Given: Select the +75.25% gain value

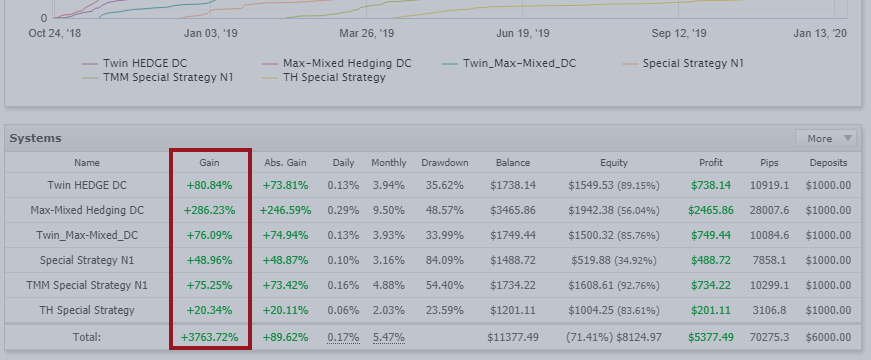Looking at the screenshot, I should [209, 286].
